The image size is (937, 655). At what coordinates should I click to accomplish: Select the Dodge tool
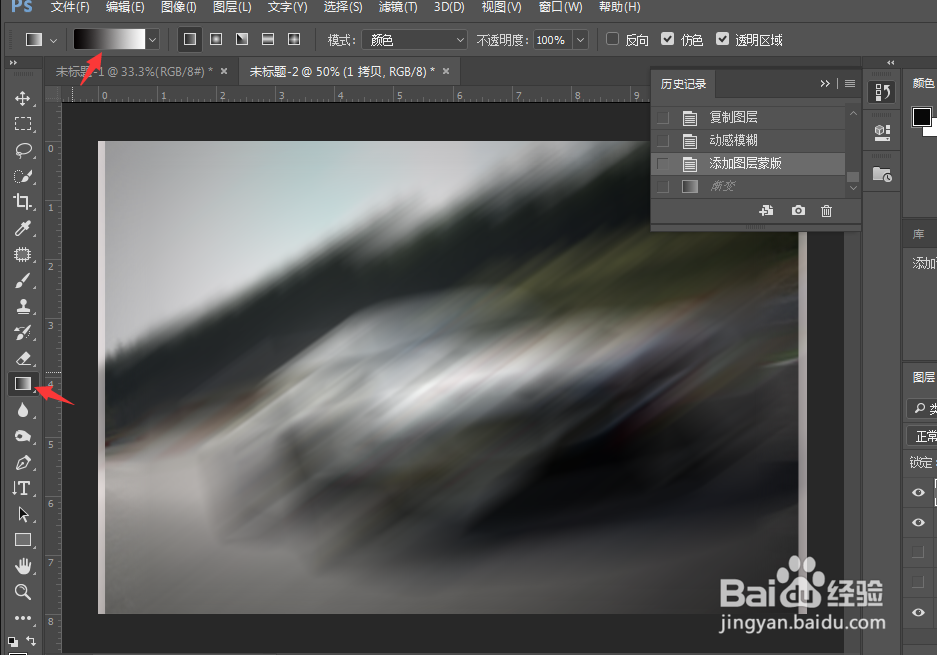(23, 436)
